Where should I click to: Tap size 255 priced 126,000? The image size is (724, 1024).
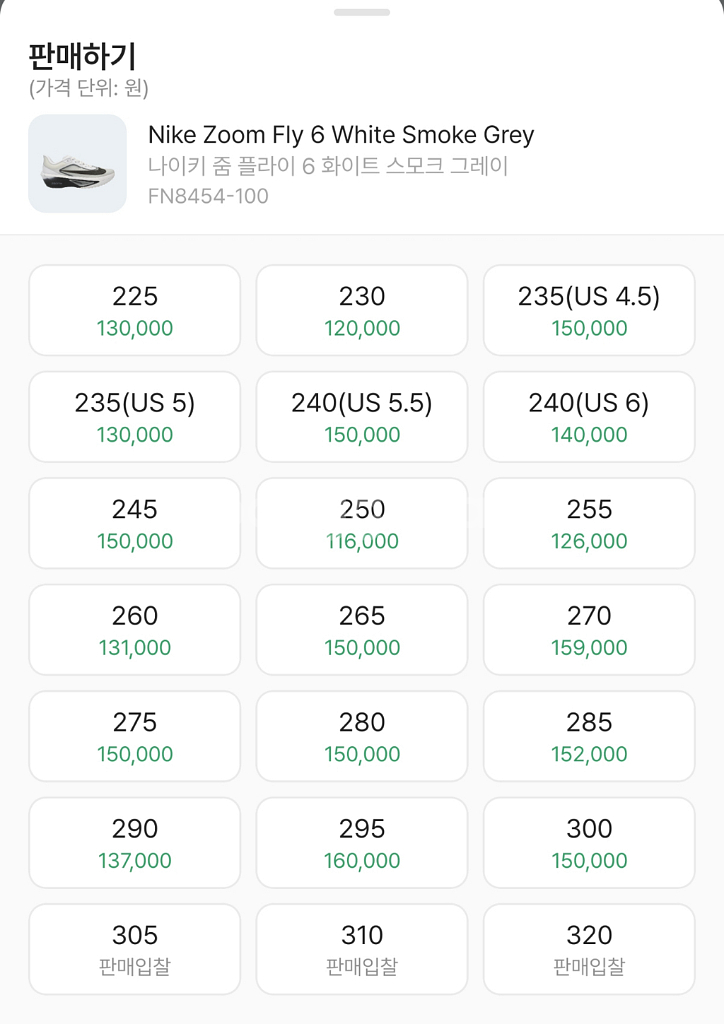click(x=589, y=523)
